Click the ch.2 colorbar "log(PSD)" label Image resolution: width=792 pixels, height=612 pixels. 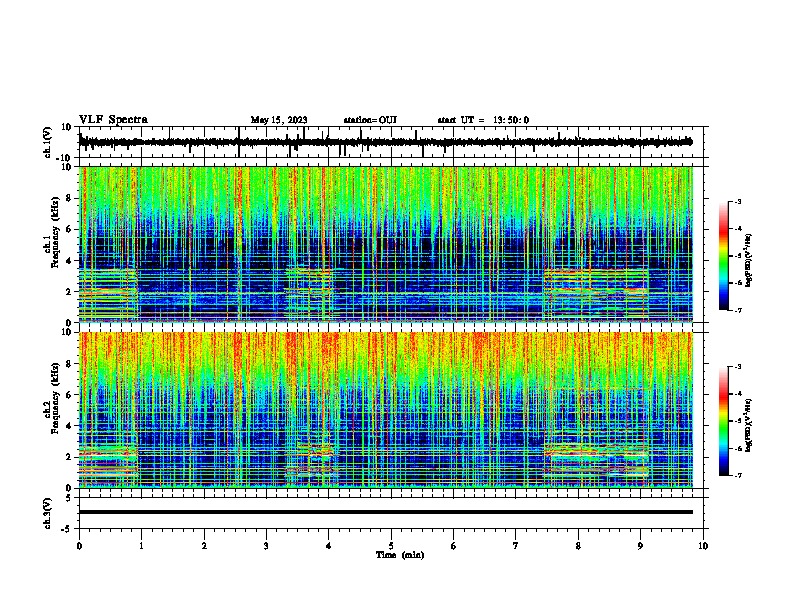749,425
